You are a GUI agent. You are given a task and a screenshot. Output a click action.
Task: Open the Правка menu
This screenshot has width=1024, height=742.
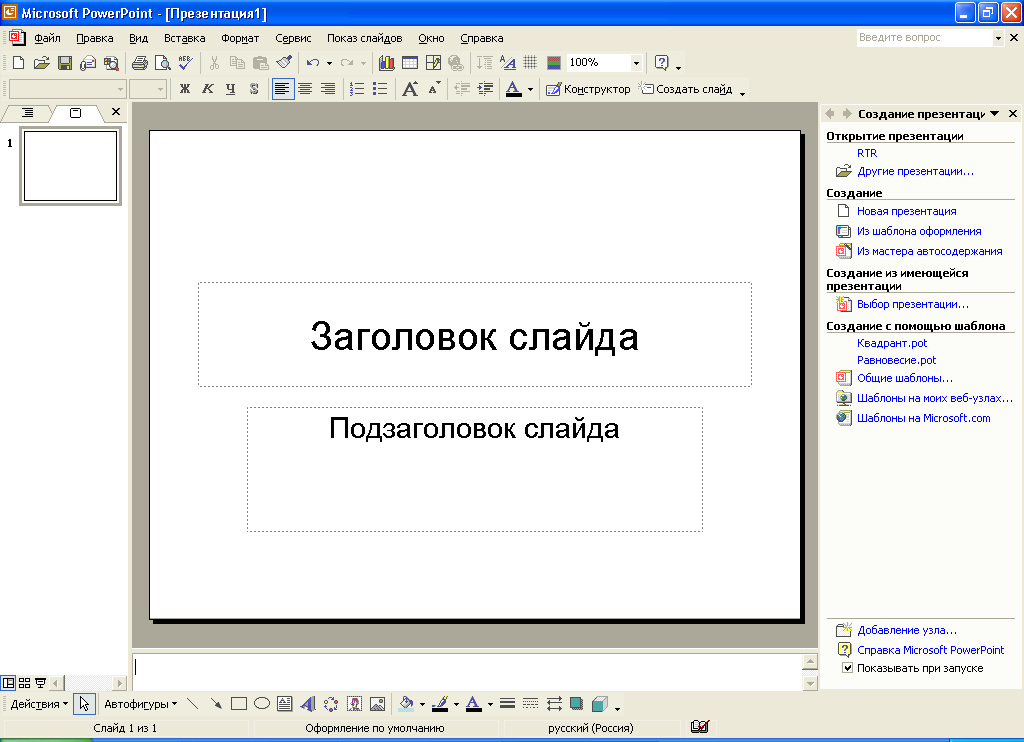[x=95, y=38]
